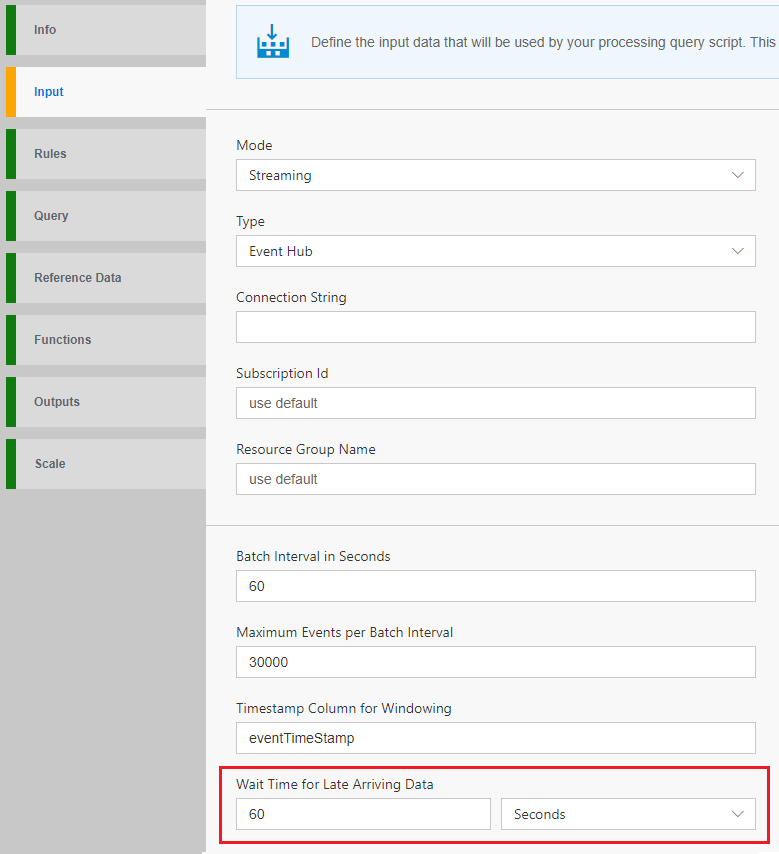Viewport: 779px width, 854px height.
Task: Click the Maximum Events per Batch Interval field
Action: tap(495, 662)
